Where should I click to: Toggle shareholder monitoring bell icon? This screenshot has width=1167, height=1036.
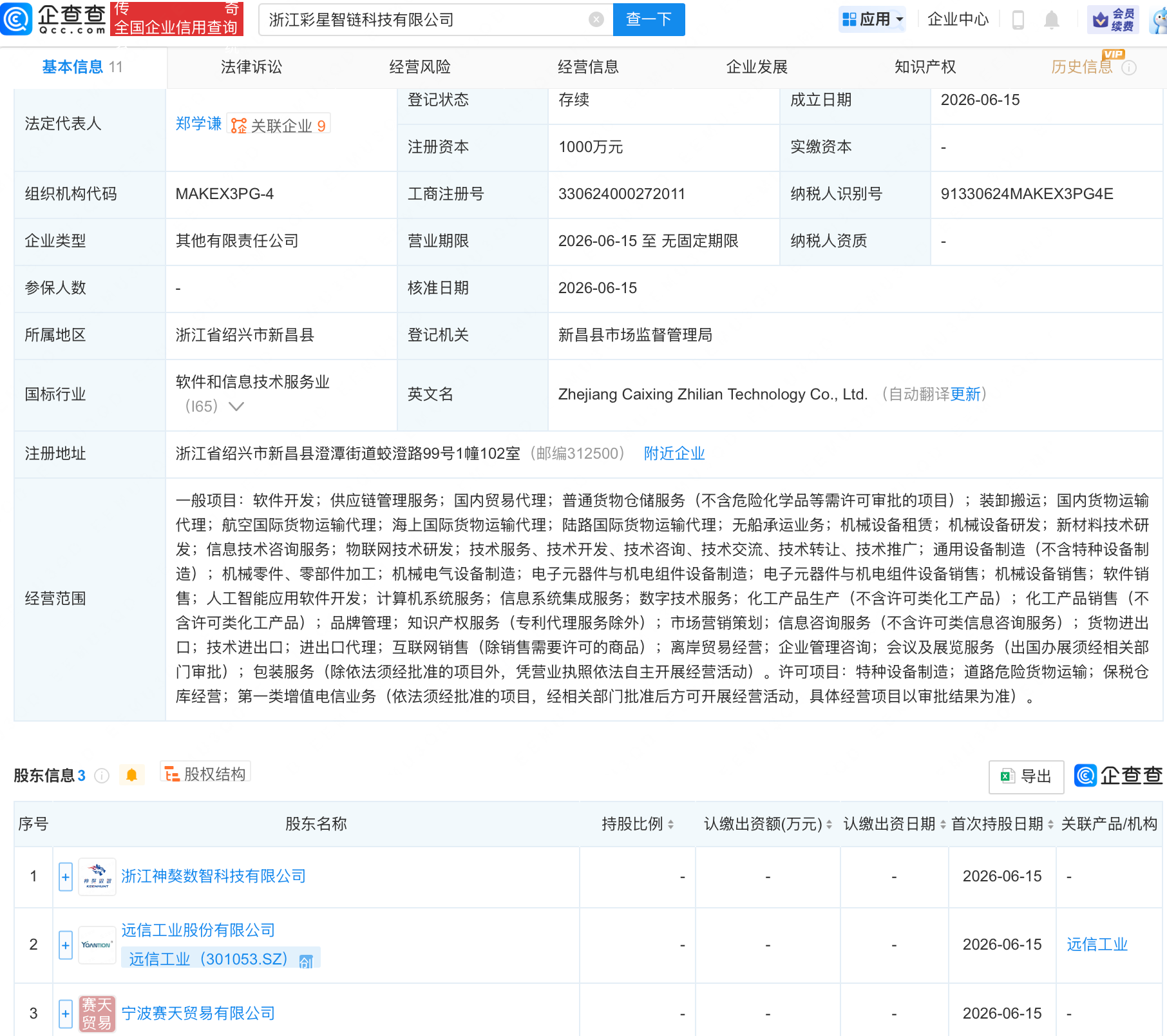pyautogui.click(x=132, y=775)
